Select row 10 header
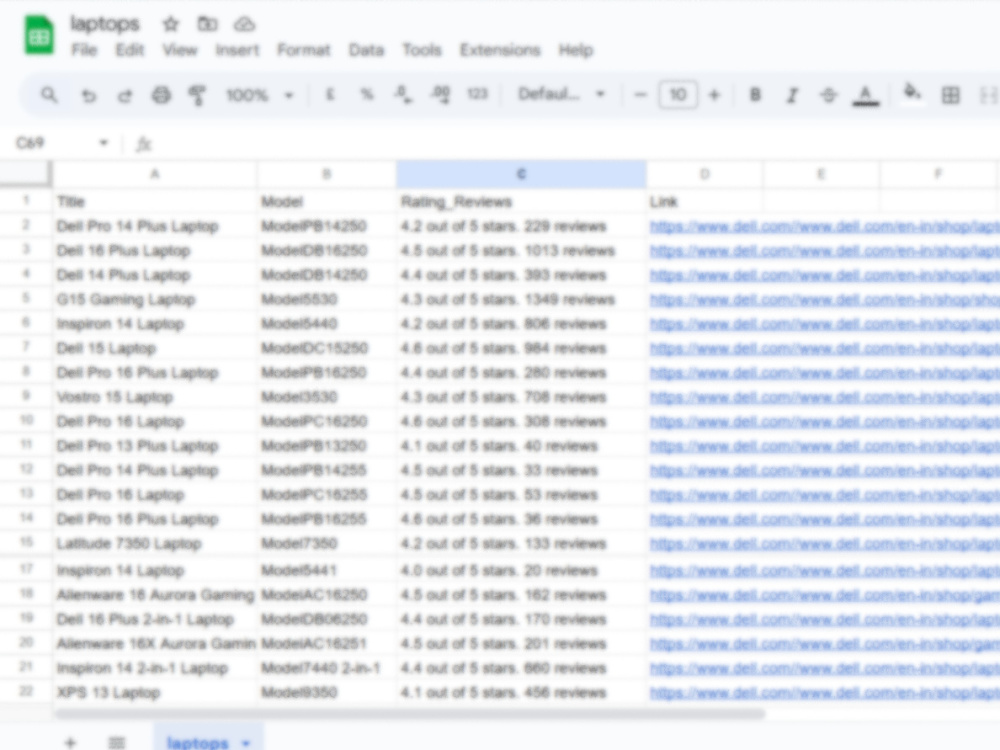1000x750 pixels. coord(26,421)
